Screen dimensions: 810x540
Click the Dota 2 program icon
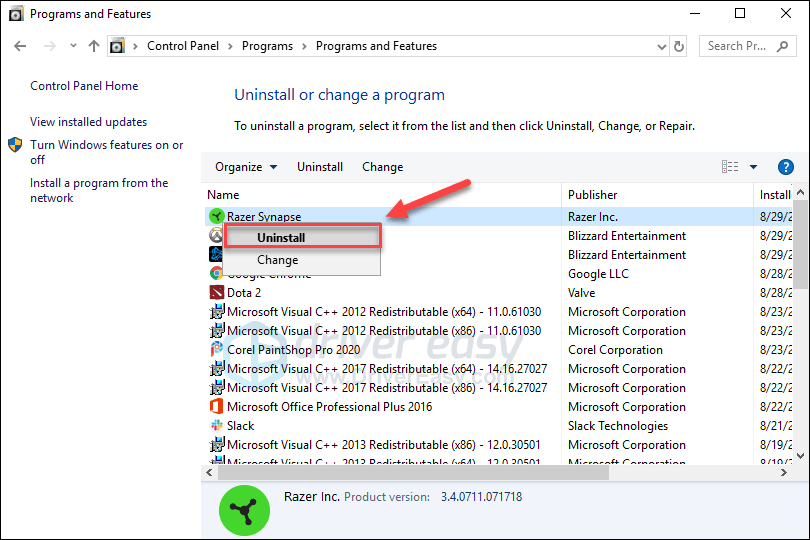[x=216, y=292]
